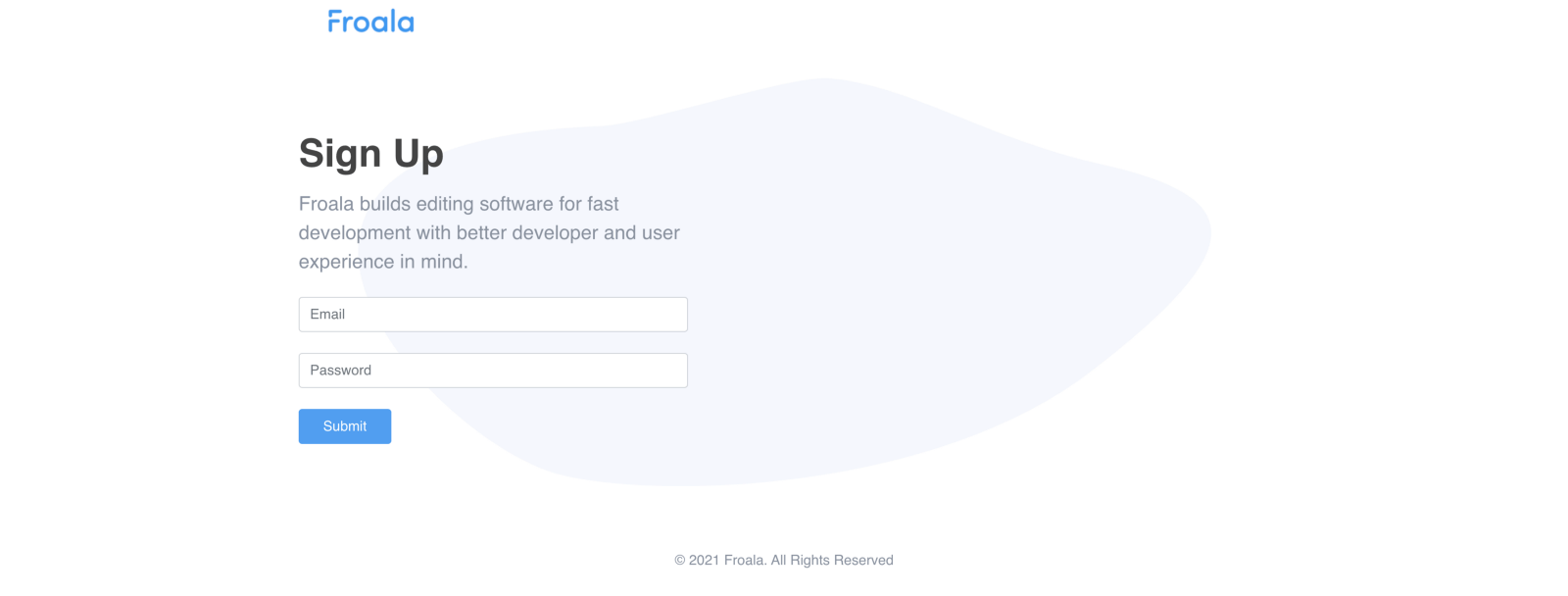This screenshot has height=596, width=1568.
Task: Click the "Email" placeholder label
Action: (327, 315)
